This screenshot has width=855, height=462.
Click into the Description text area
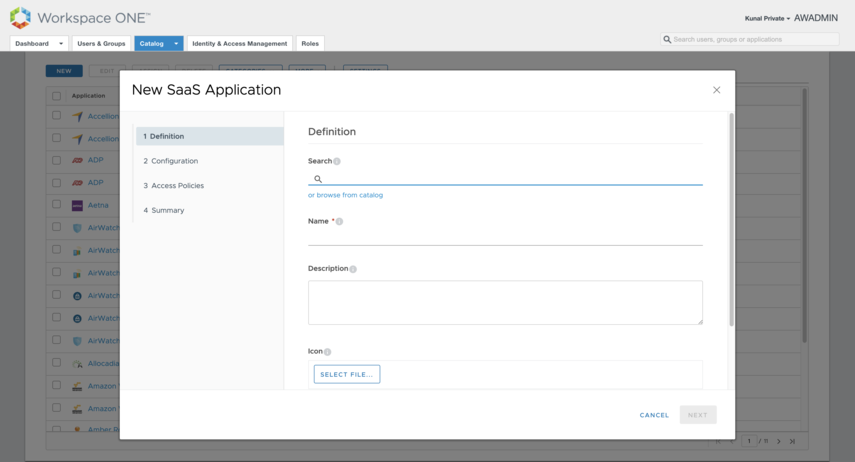coord(505,302)
